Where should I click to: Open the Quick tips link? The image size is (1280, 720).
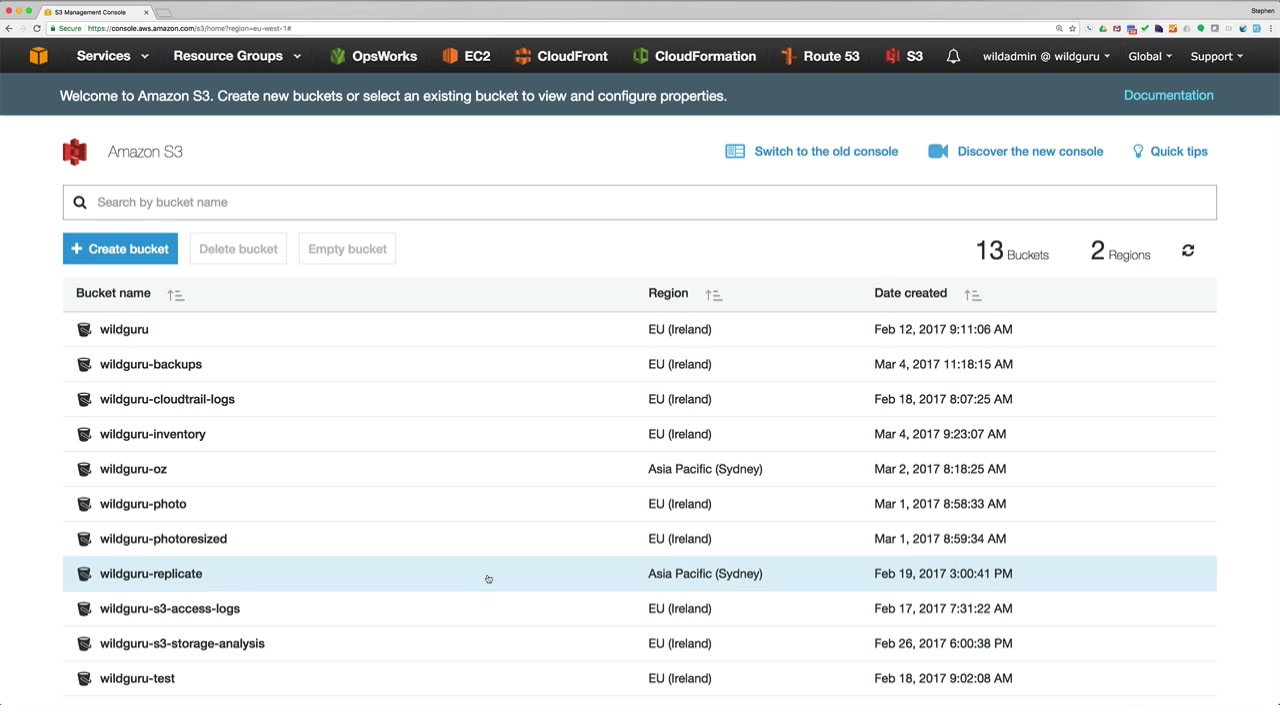pos(1179,151)
